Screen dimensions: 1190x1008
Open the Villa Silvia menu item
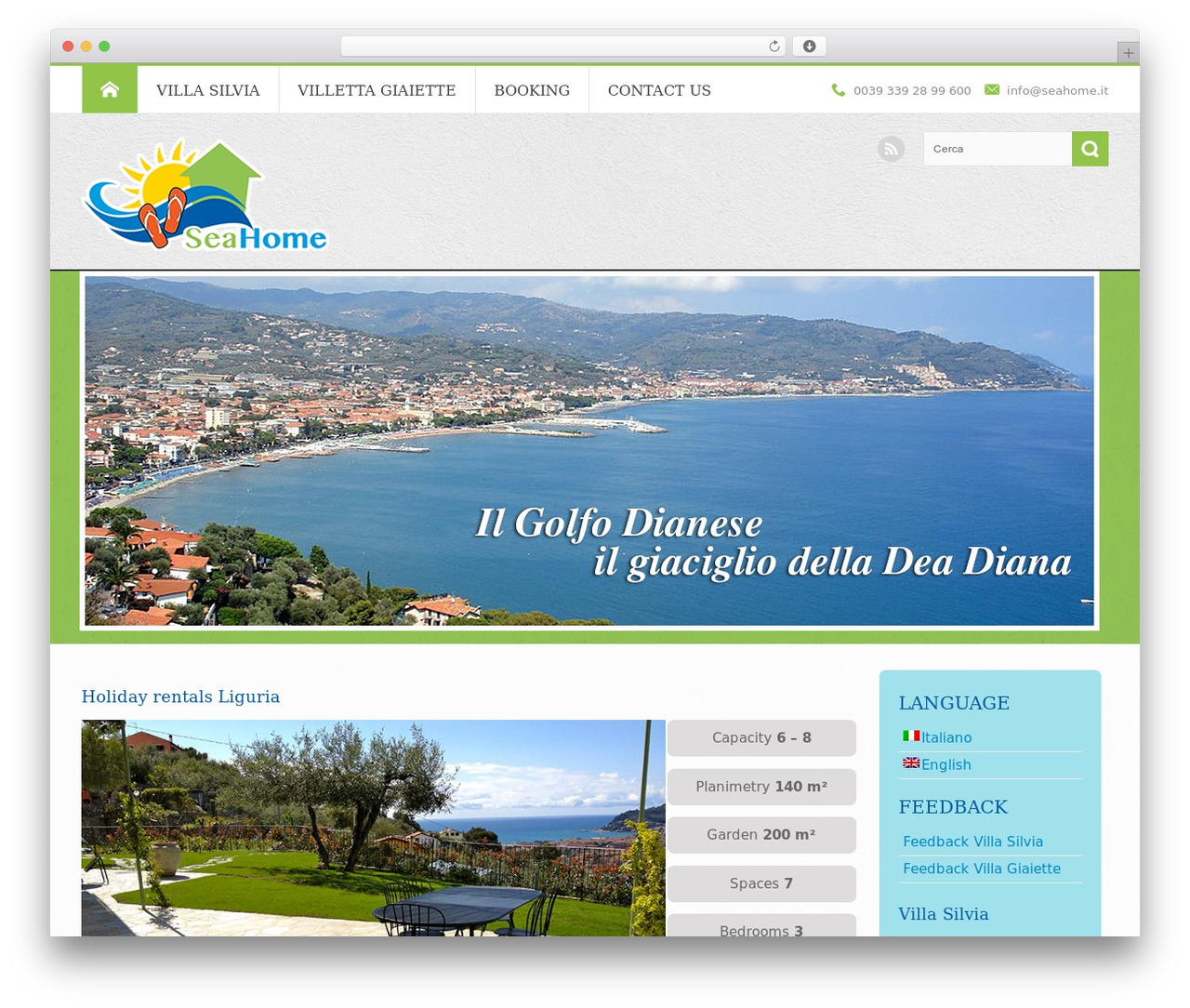pos(208,90)
